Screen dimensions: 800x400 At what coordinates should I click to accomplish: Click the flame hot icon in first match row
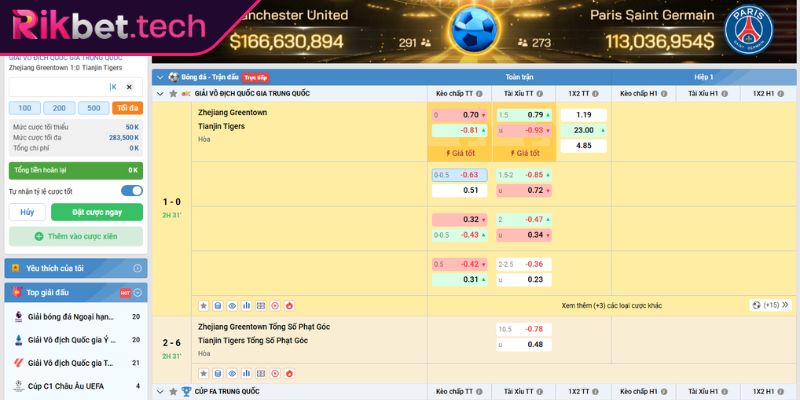click(x=290, y=305)
